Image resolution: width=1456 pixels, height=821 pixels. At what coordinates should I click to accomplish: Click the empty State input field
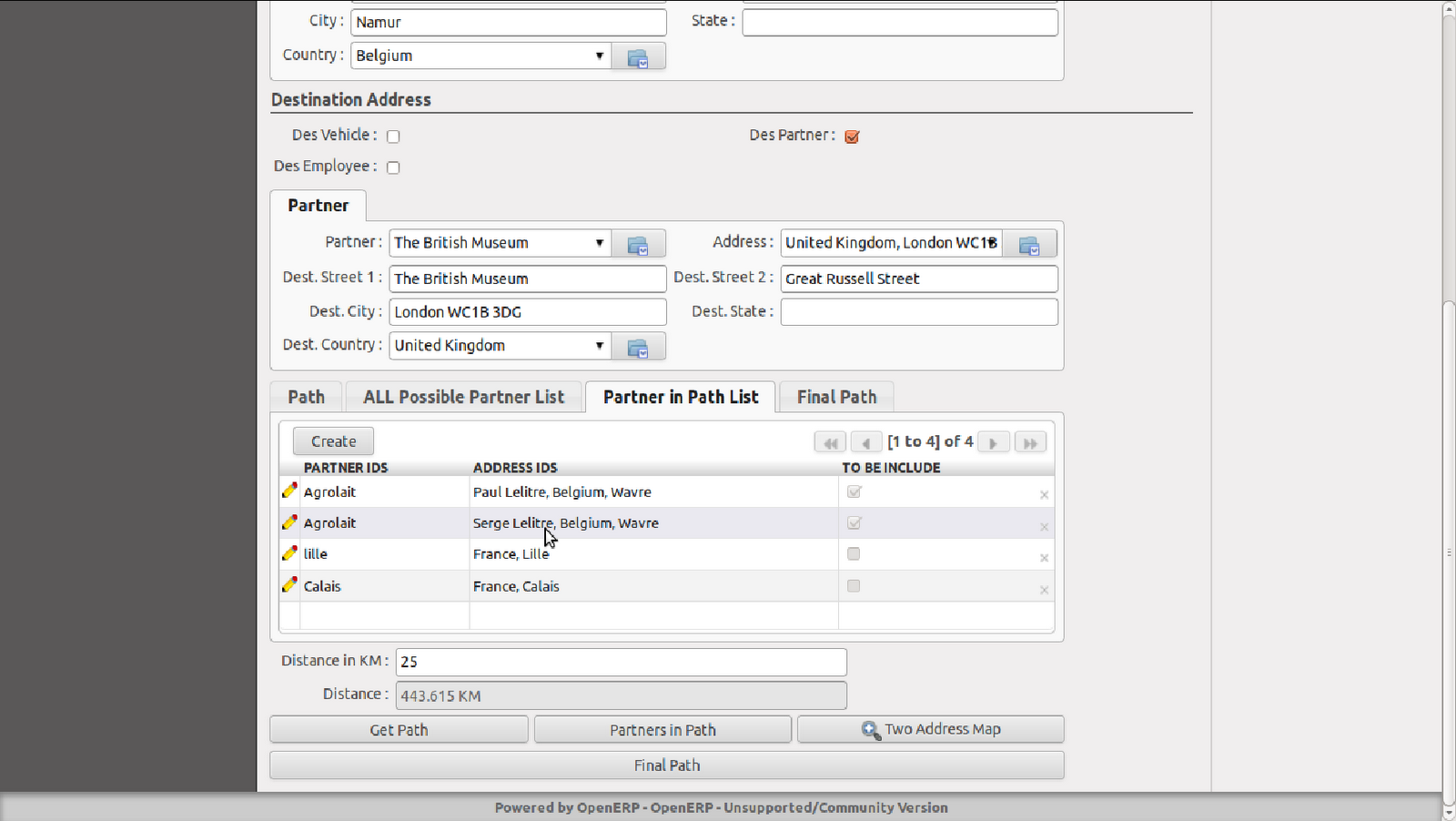[x=900, y=22]
